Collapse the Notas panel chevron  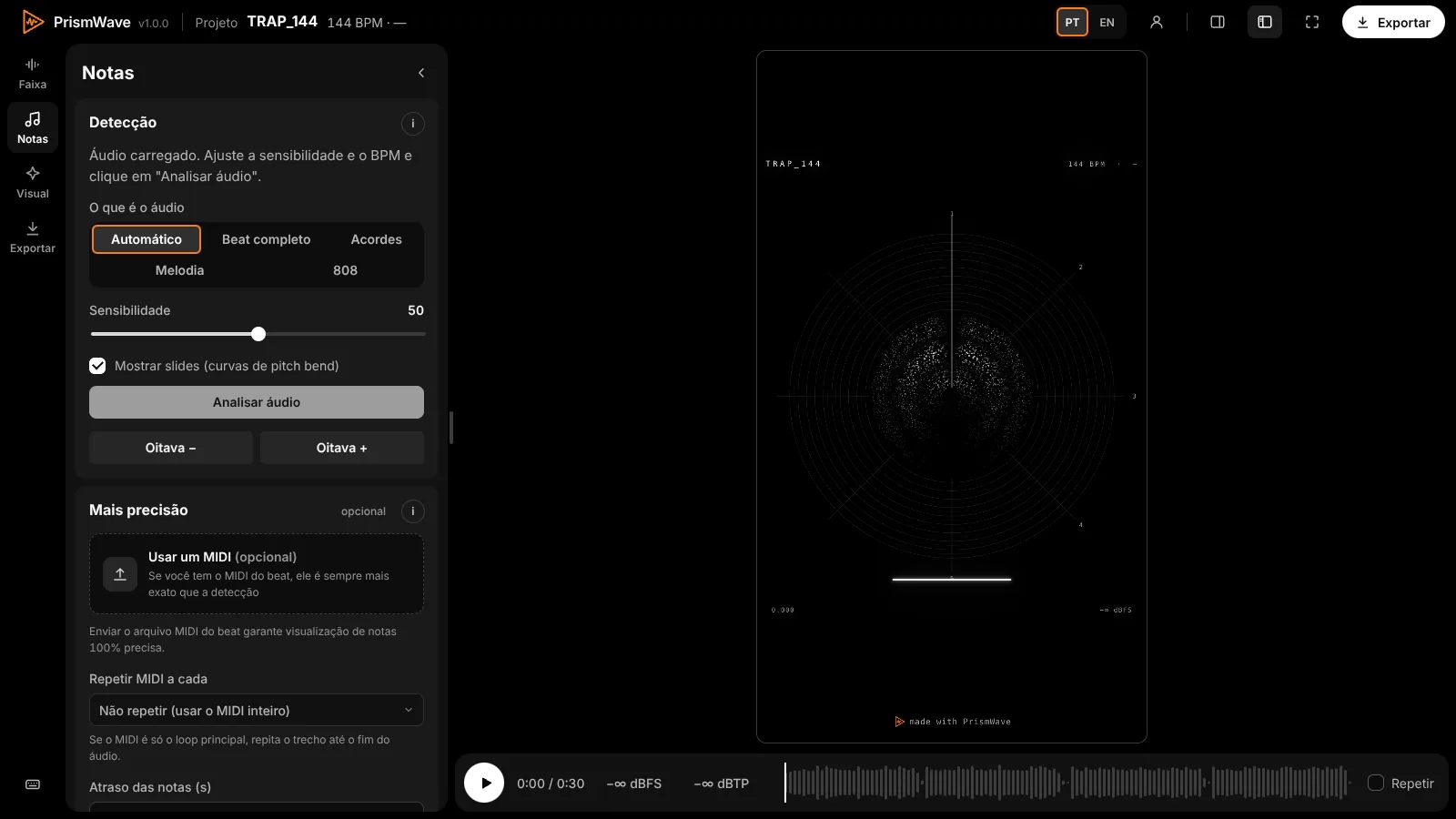pos(421,73)
